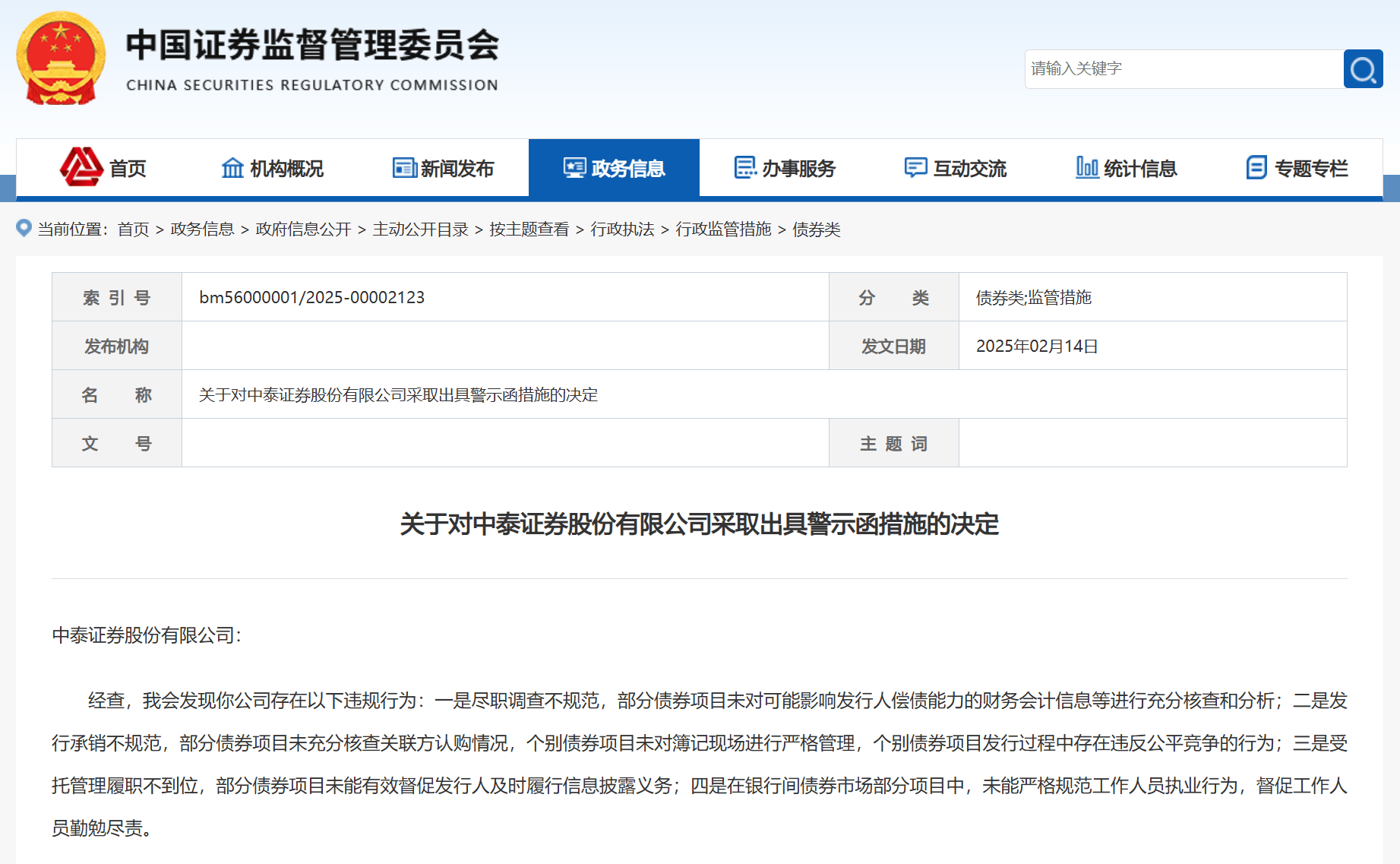Click the 机构概况 building icon
This screenshot has width=1400, height=864.
click(232, 167)
